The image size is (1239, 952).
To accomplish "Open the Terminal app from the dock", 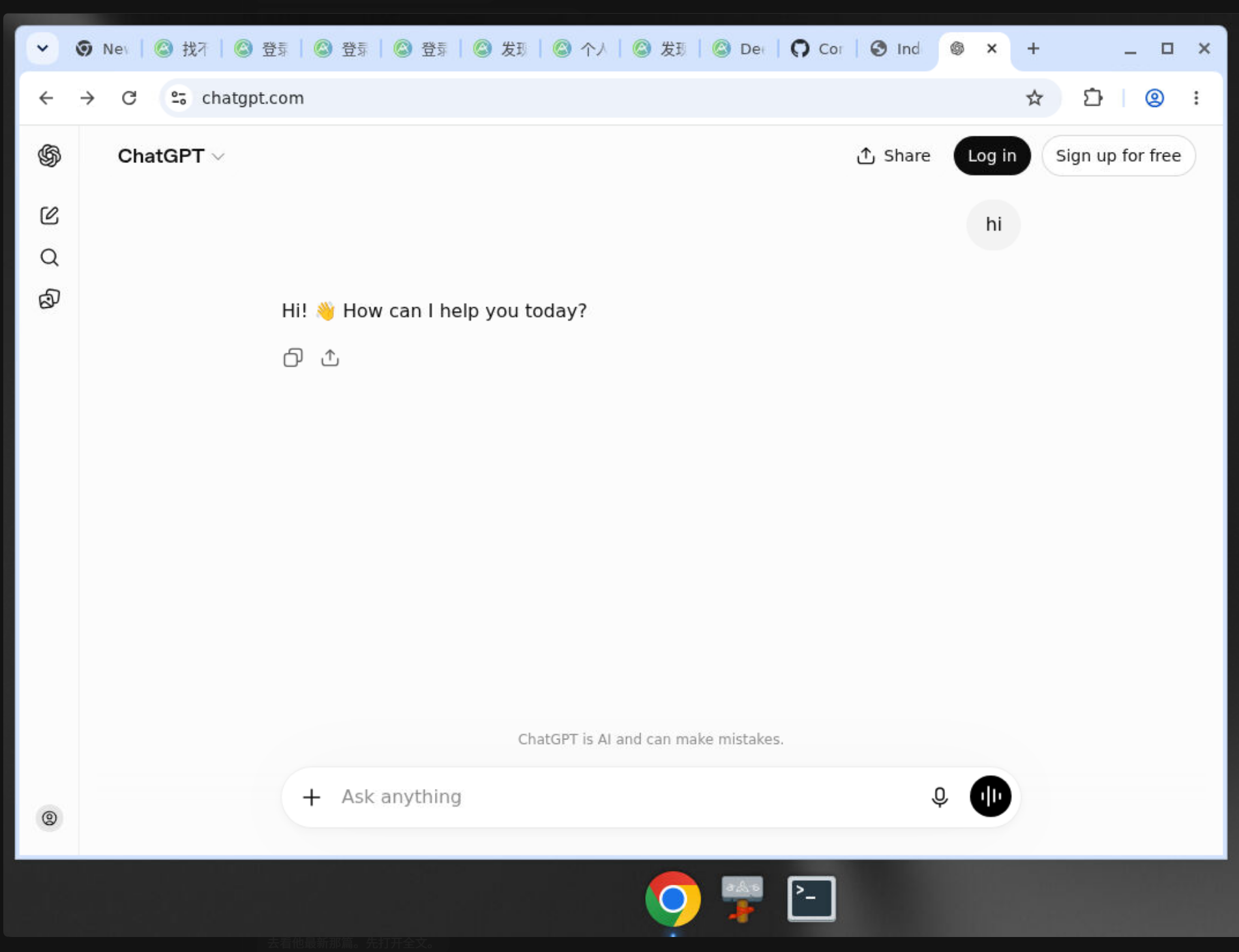I will tap(812, 899).
